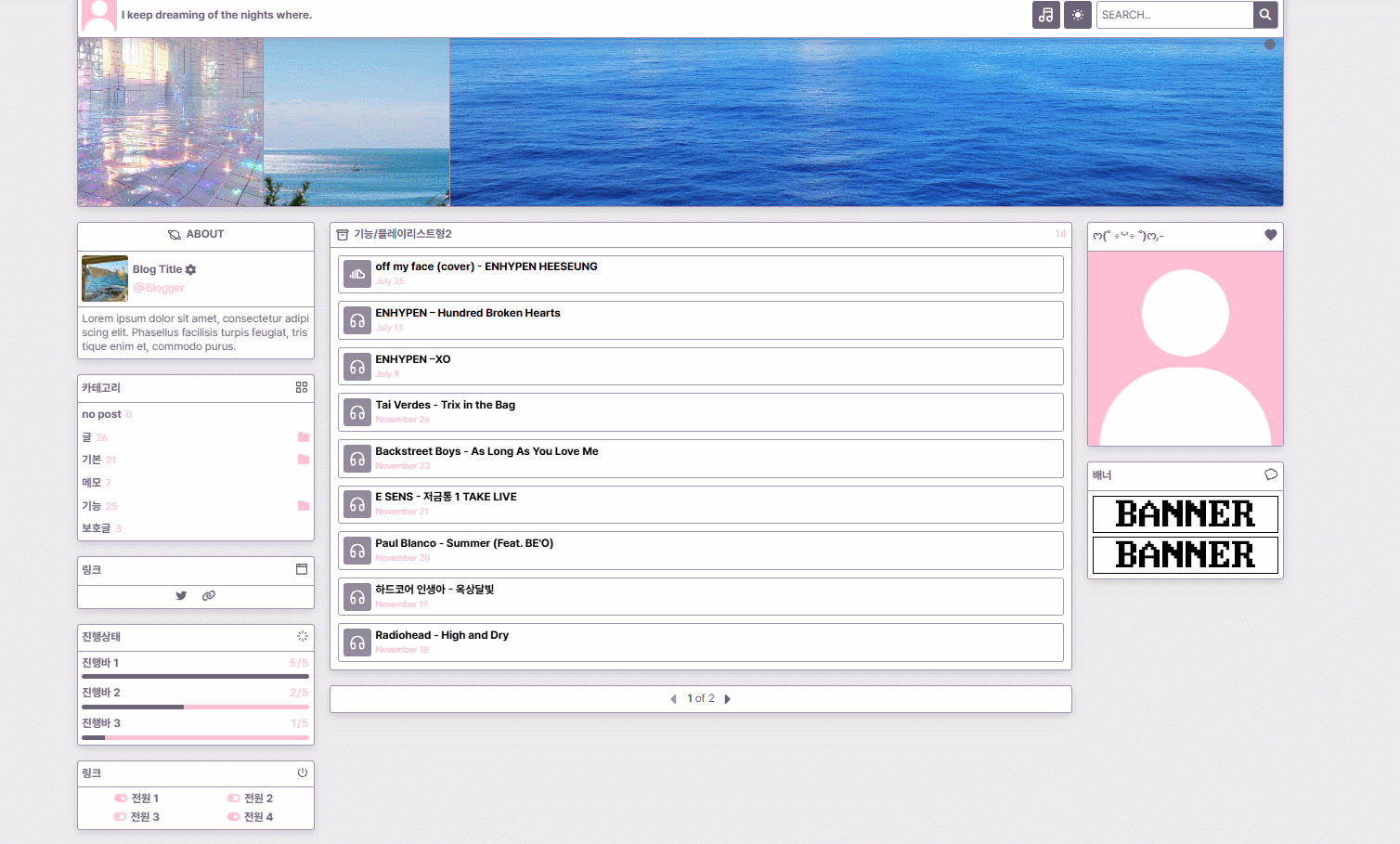Image resolution: width=1400 pixels, height=844 pixels.
Task: Click headphone icon of Radiohead post
Action: click(x=357, y=643)
